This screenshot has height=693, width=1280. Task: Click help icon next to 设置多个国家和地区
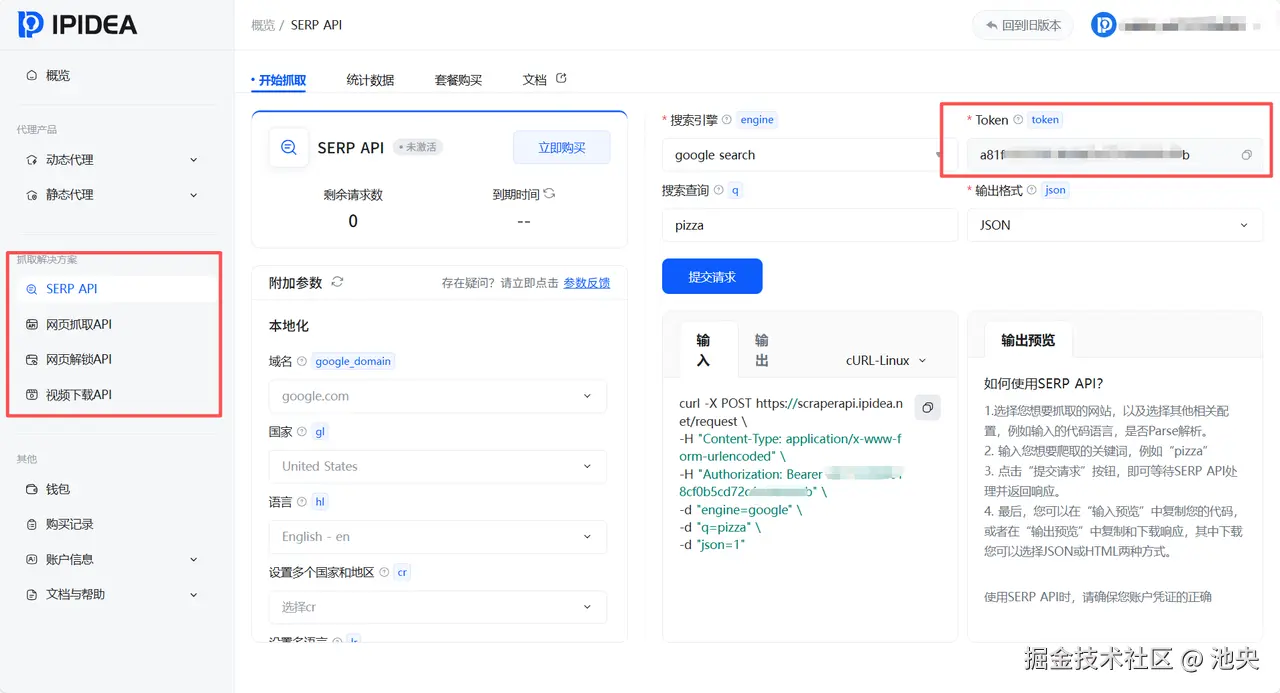384,572
